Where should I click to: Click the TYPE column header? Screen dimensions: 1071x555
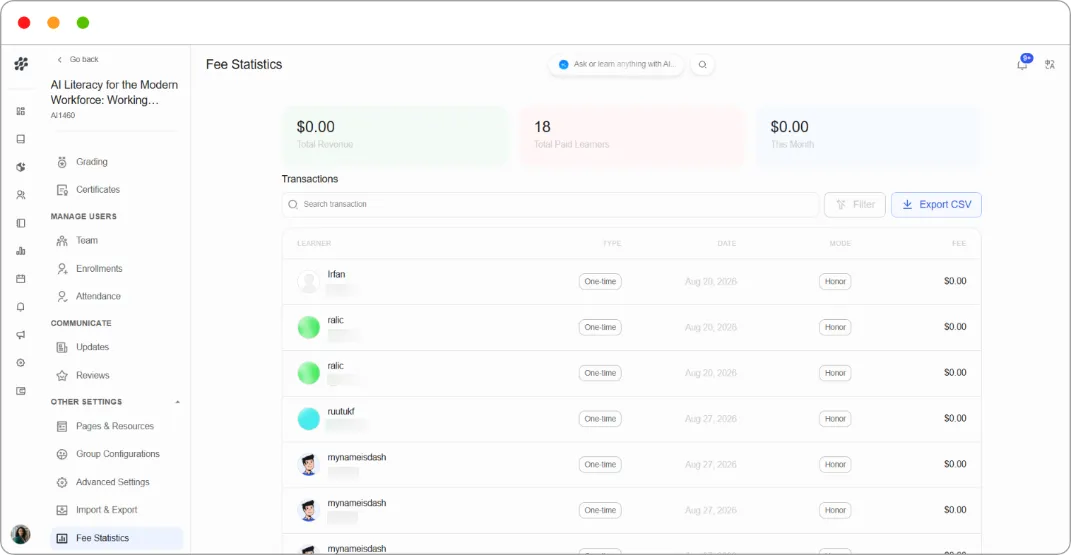point(612,244)
